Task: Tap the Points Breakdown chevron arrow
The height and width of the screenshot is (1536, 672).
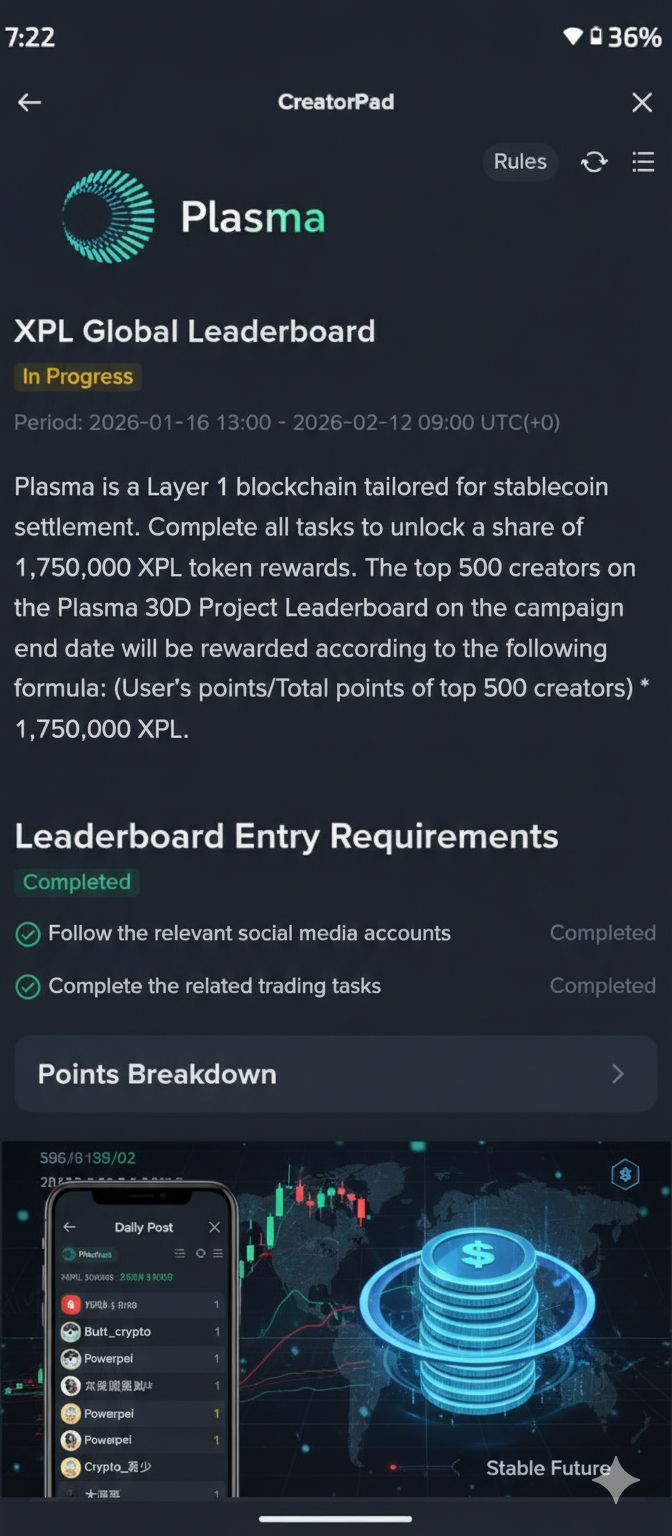Action: pos(618,1074)
